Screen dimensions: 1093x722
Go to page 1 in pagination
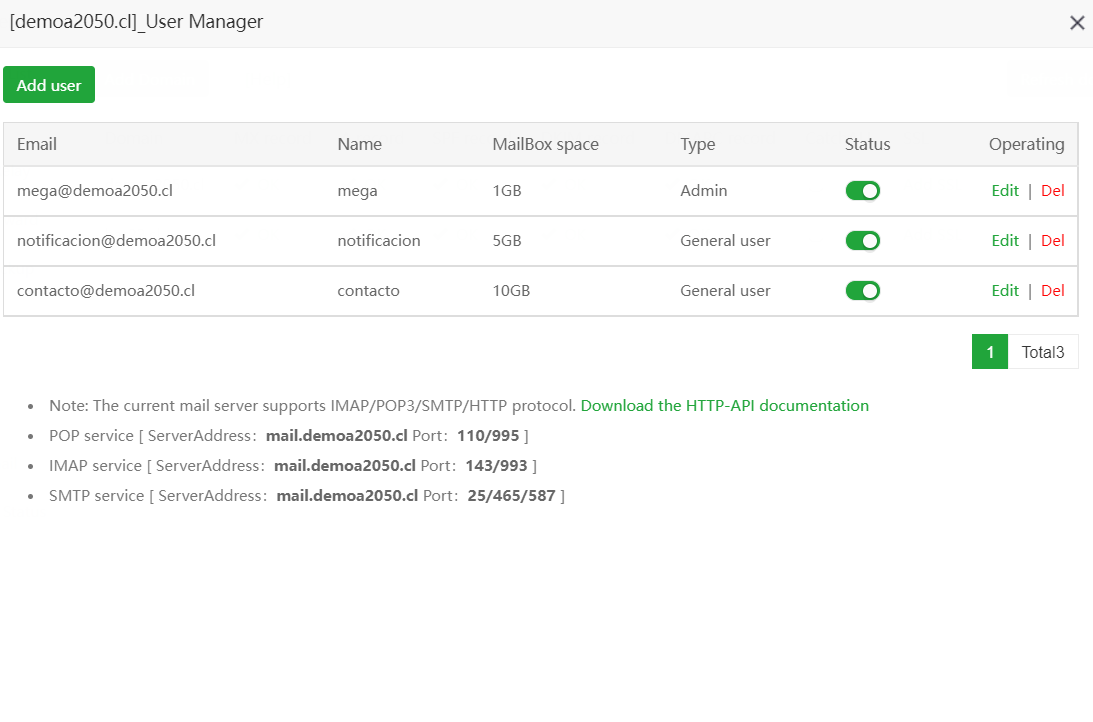[x=990, y=352]
